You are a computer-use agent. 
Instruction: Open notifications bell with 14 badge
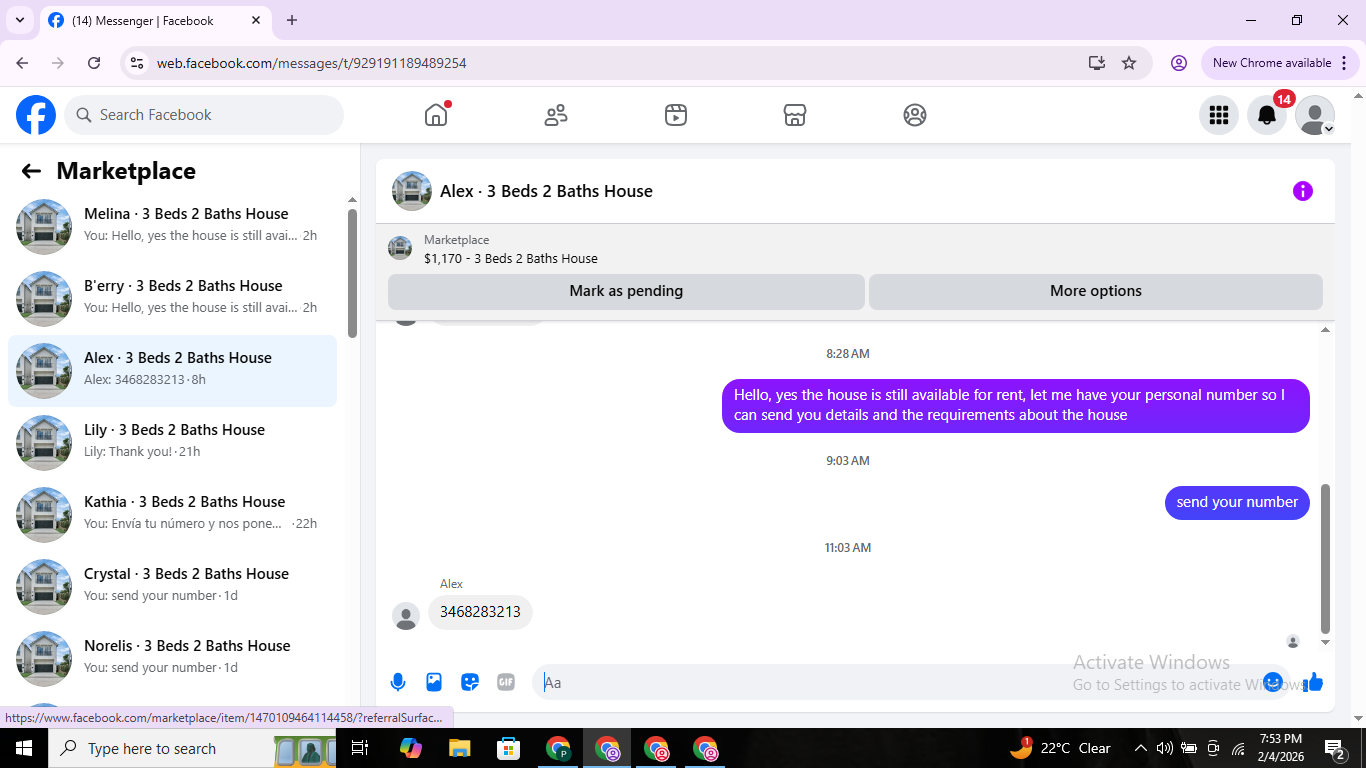click(x=1267, y=115)
